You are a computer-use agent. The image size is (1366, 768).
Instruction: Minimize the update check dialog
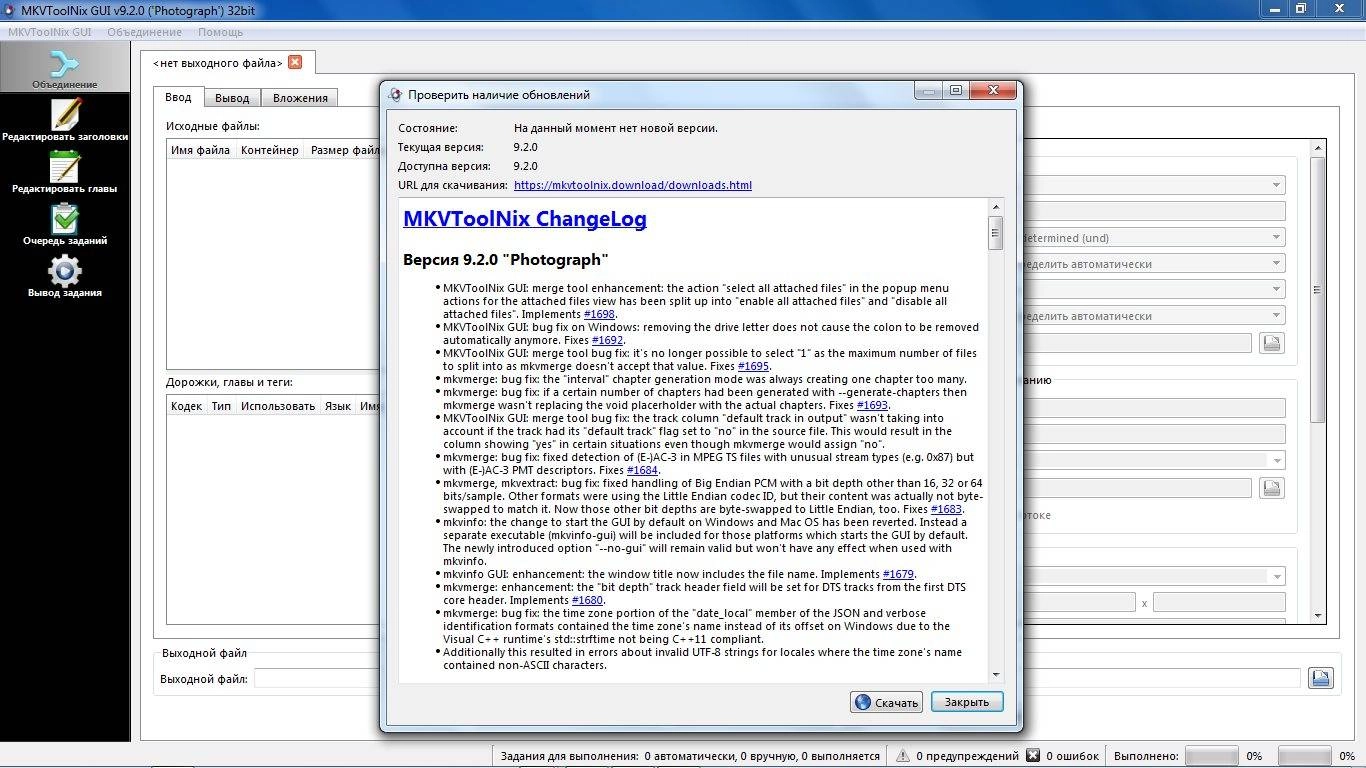click(930, 91)
